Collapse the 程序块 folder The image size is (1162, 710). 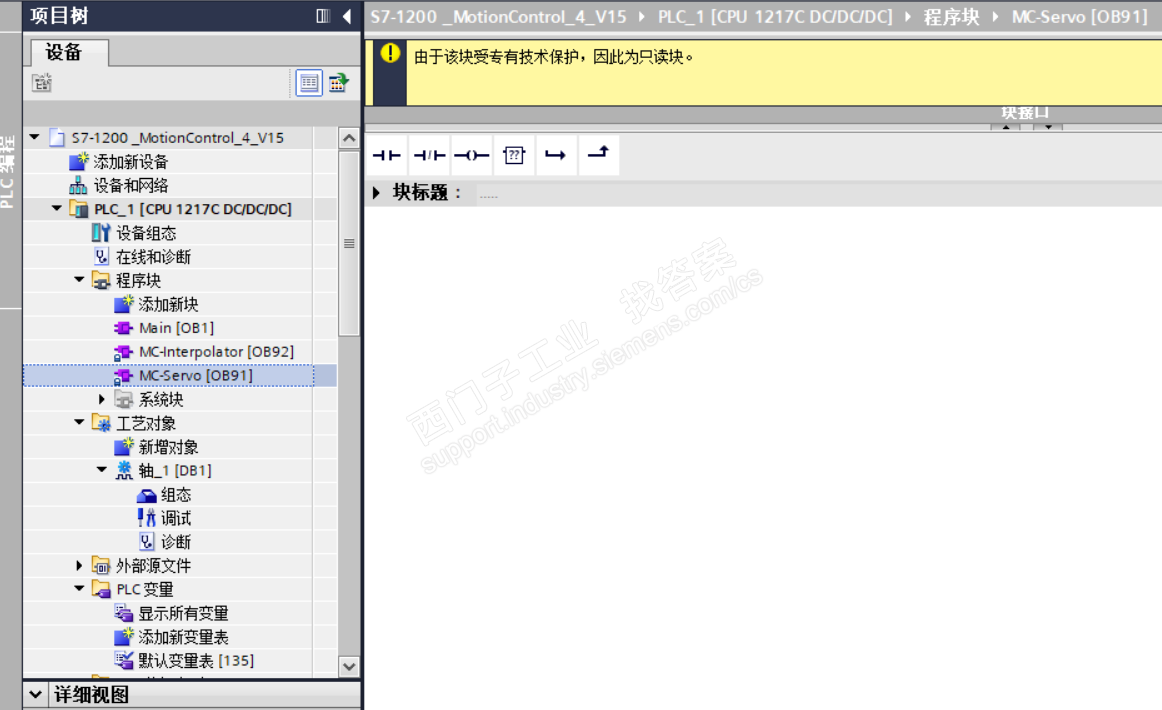(79, 279)
